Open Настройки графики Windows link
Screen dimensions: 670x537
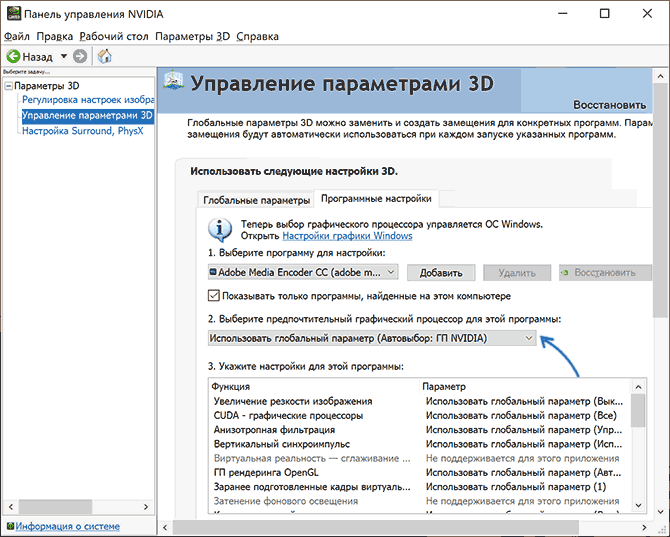tap(347, 236)
